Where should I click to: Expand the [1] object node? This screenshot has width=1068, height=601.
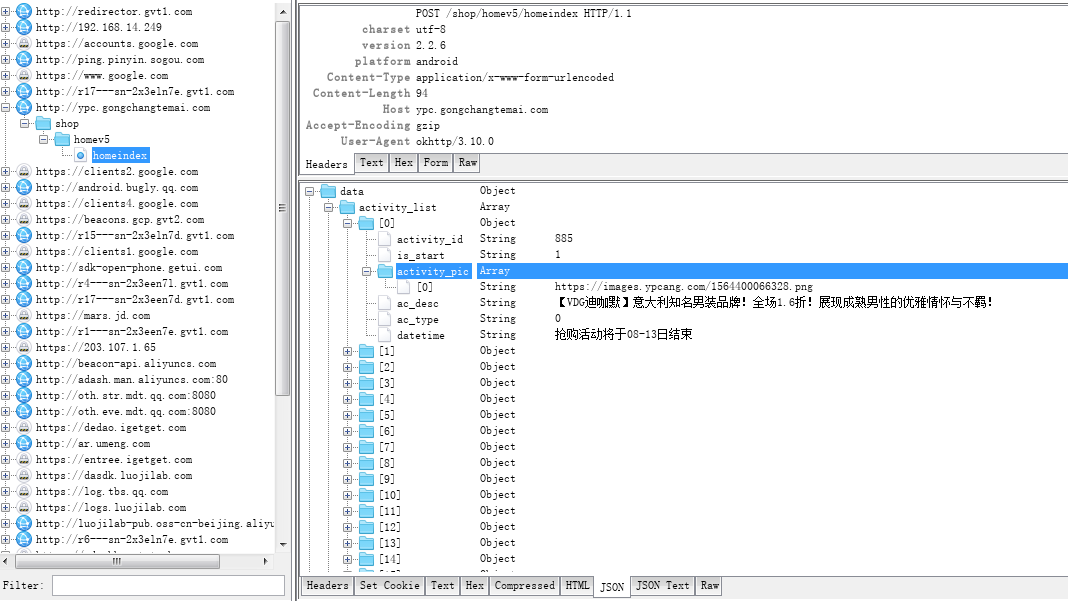pos(347,352)
